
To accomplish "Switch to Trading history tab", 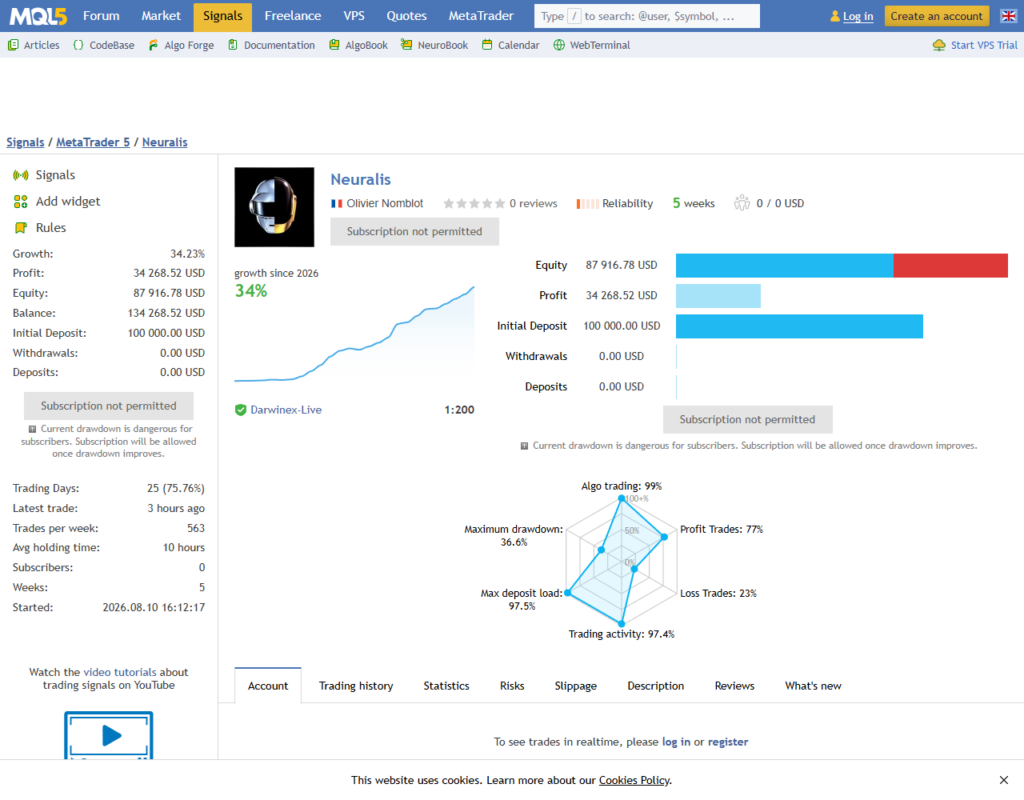I will click(x=356, y=686).
